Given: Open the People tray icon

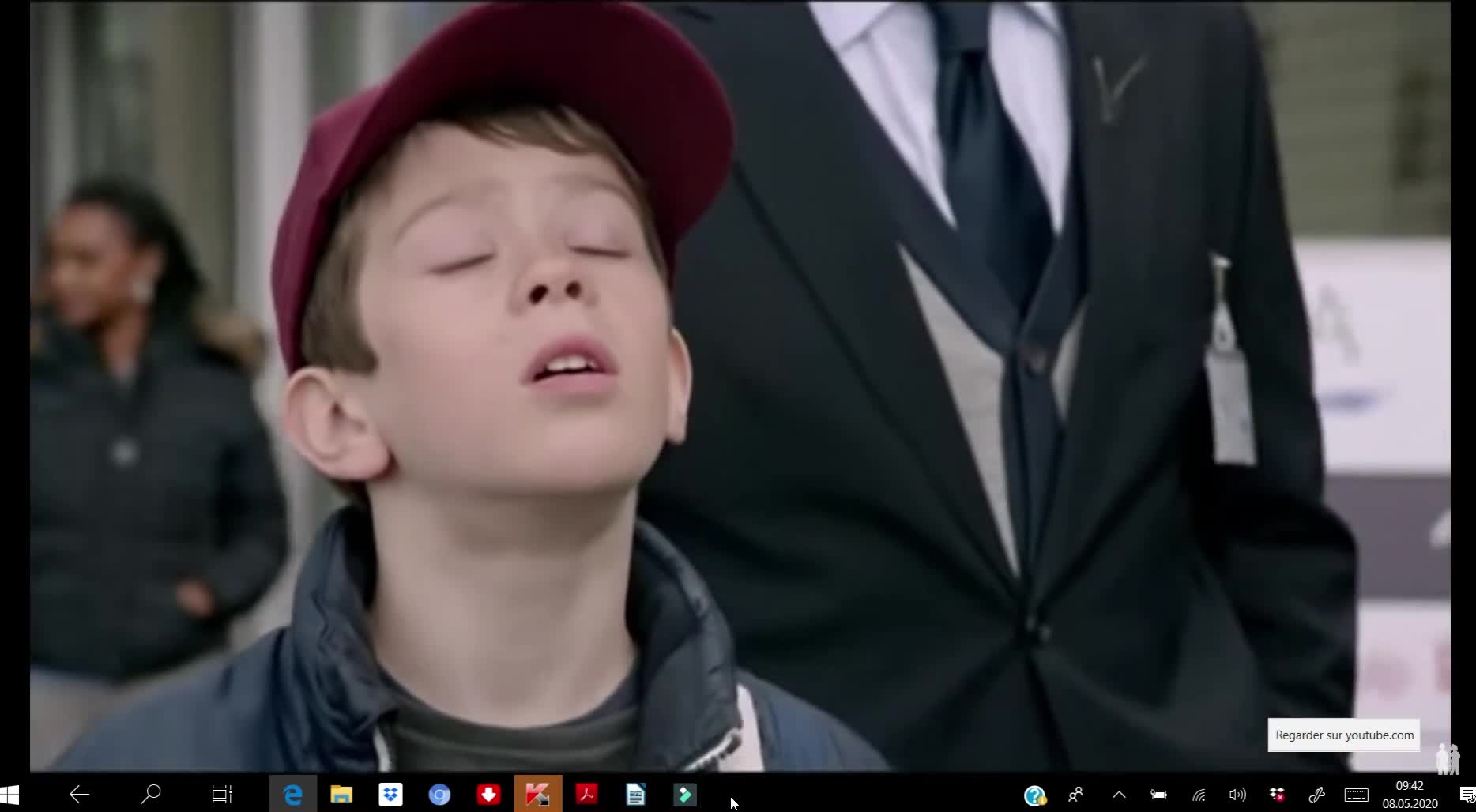Looking at the screenshot, I should 1075,795.
